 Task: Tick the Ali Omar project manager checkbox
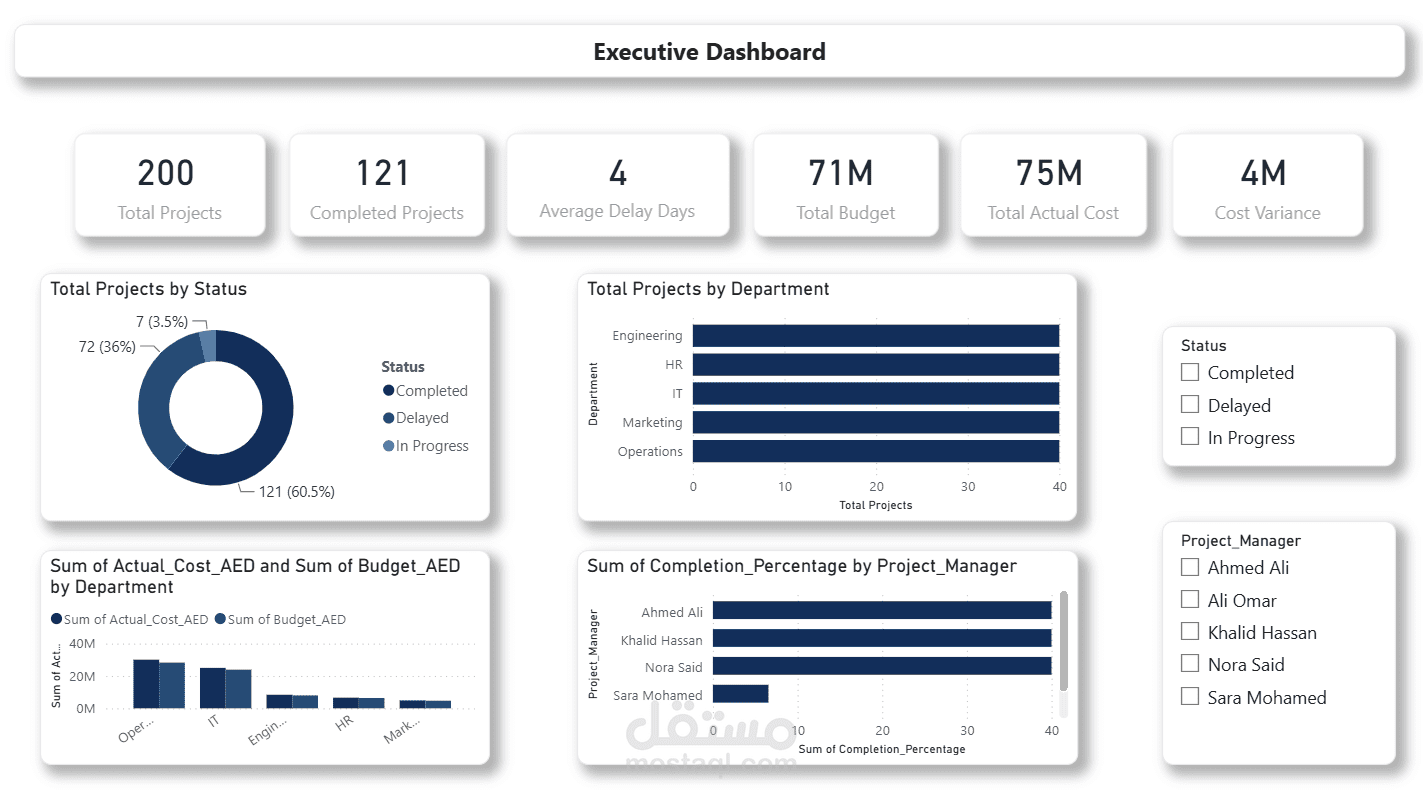click(1190, 599)
